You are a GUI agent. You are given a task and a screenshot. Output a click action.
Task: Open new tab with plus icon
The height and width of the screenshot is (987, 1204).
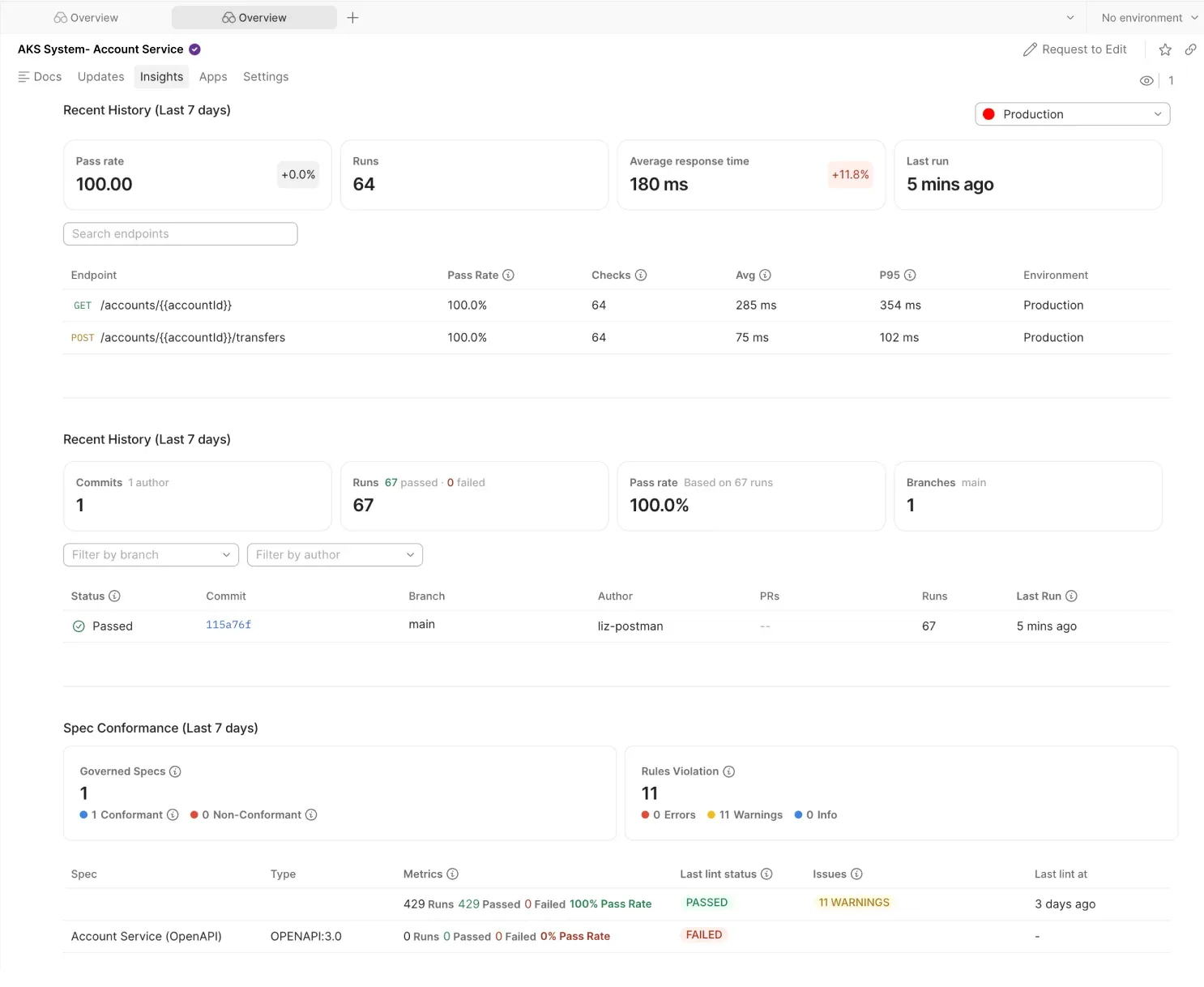[352, 18]
